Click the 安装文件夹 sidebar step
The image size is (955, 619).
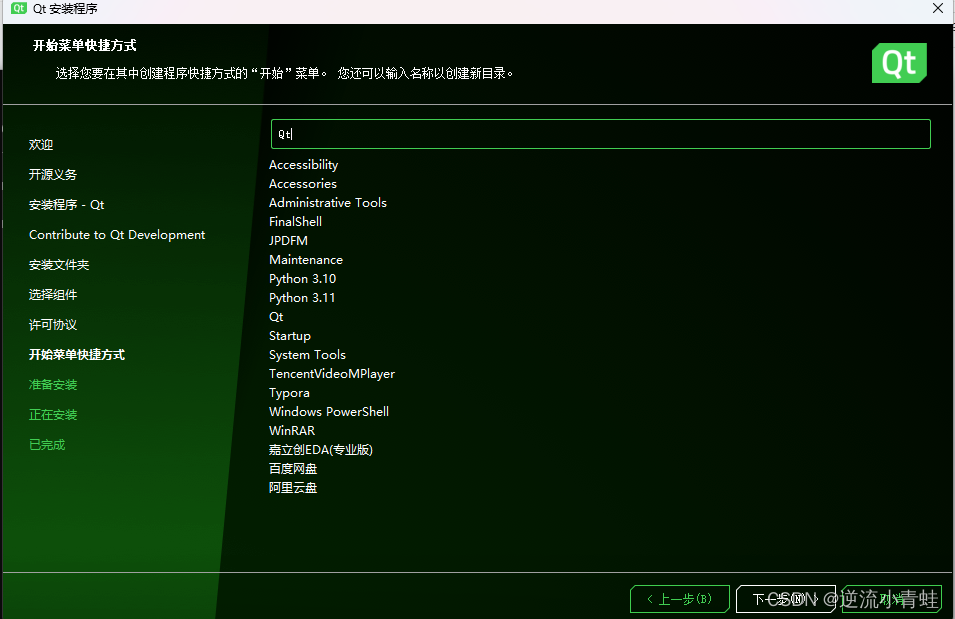coord(58,264)
